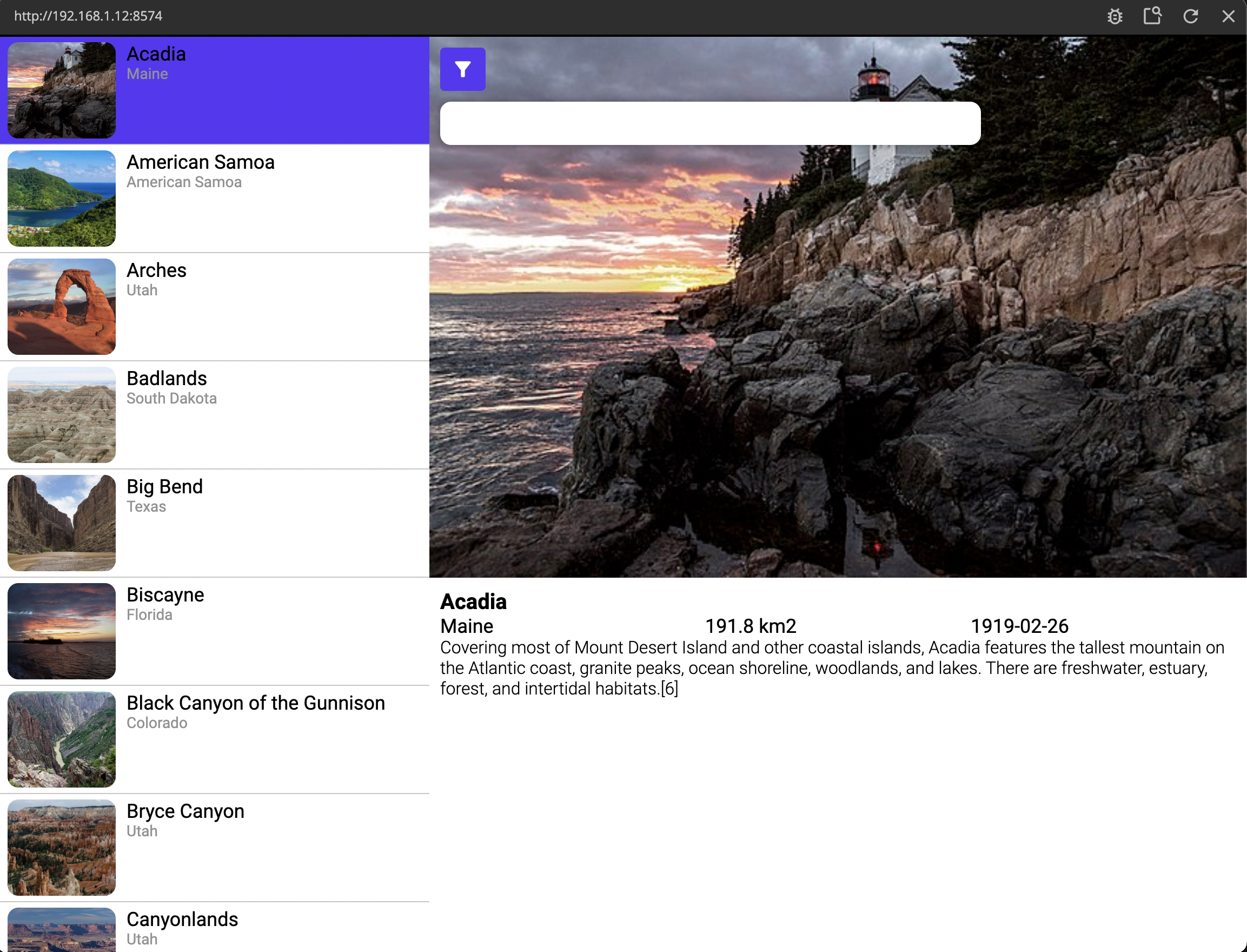Screen dimensions: 1247x952
Task: Click the bold Acadia detail heading
Action: (x=474, y=602)
